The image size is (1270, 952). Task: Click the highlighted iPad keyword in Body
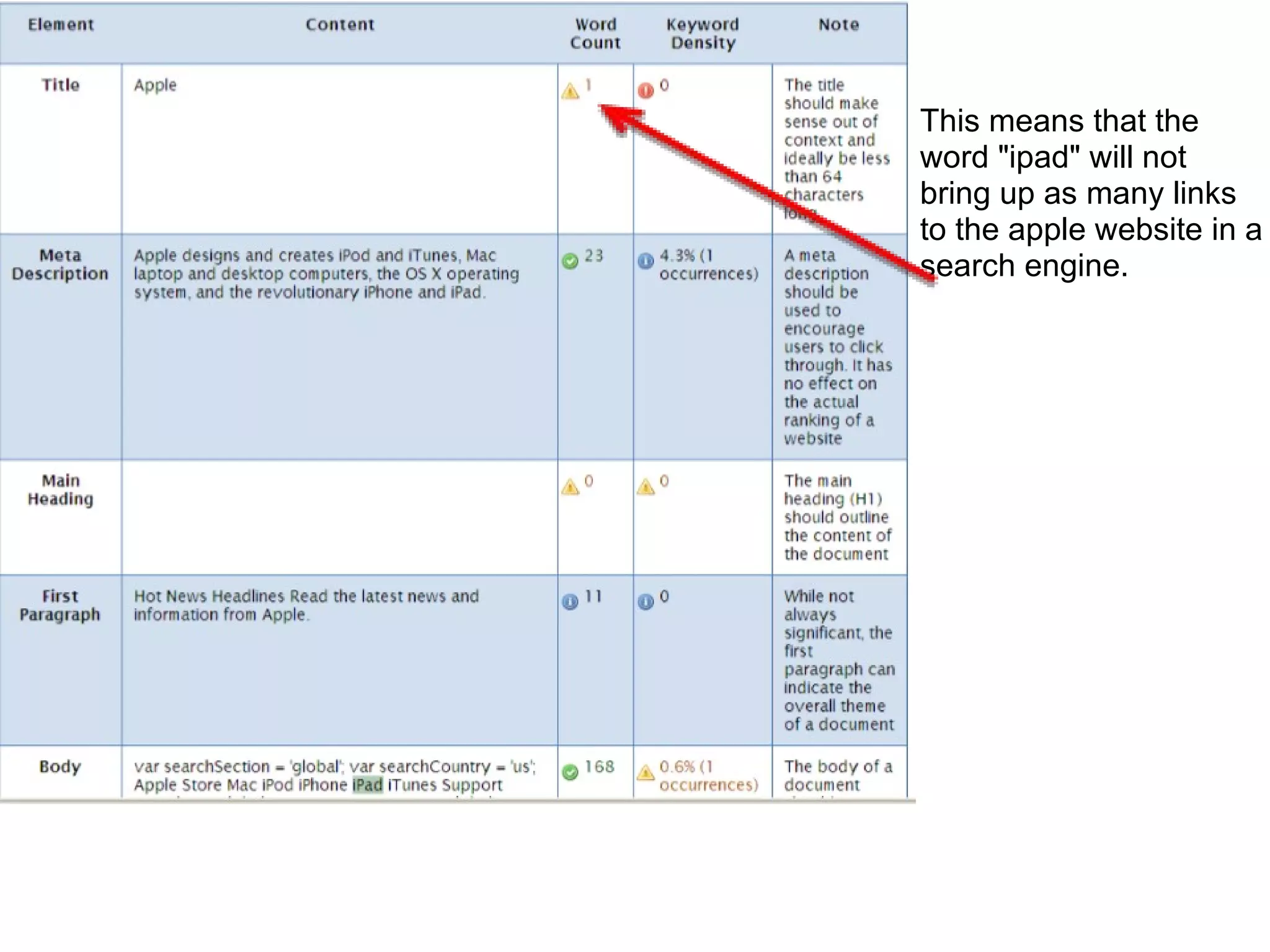(368, 785)
